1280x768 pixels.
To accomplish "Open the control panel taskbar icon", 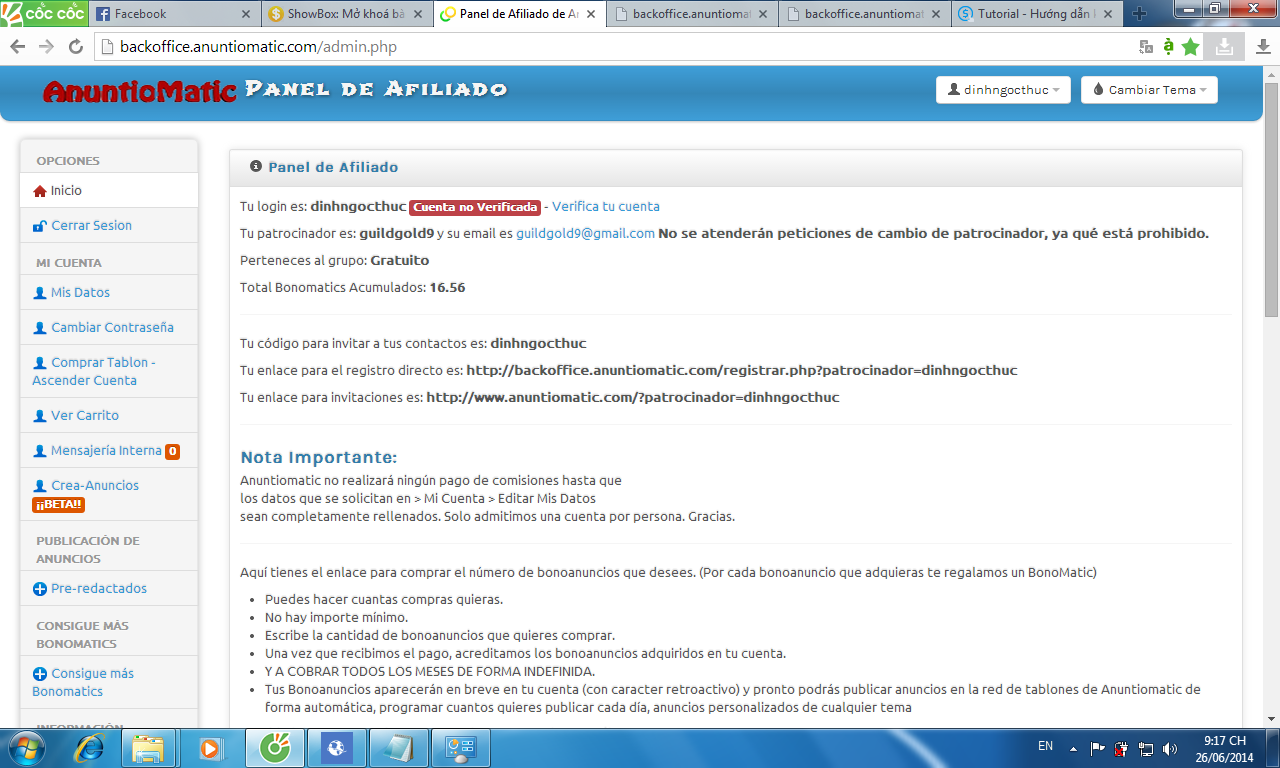I will (x=459, y=747).
